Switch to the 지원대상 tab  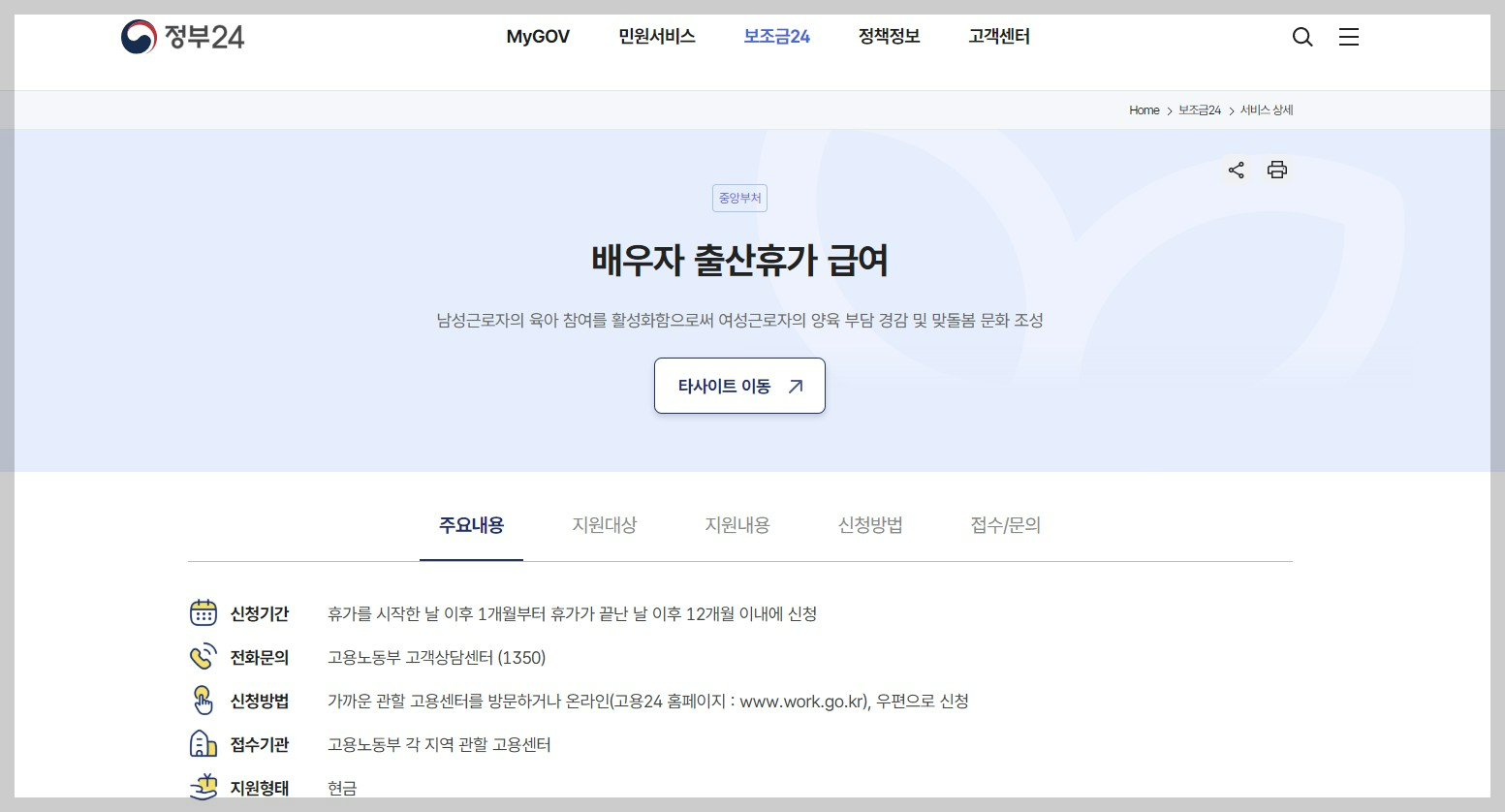[x=605, y=525]
